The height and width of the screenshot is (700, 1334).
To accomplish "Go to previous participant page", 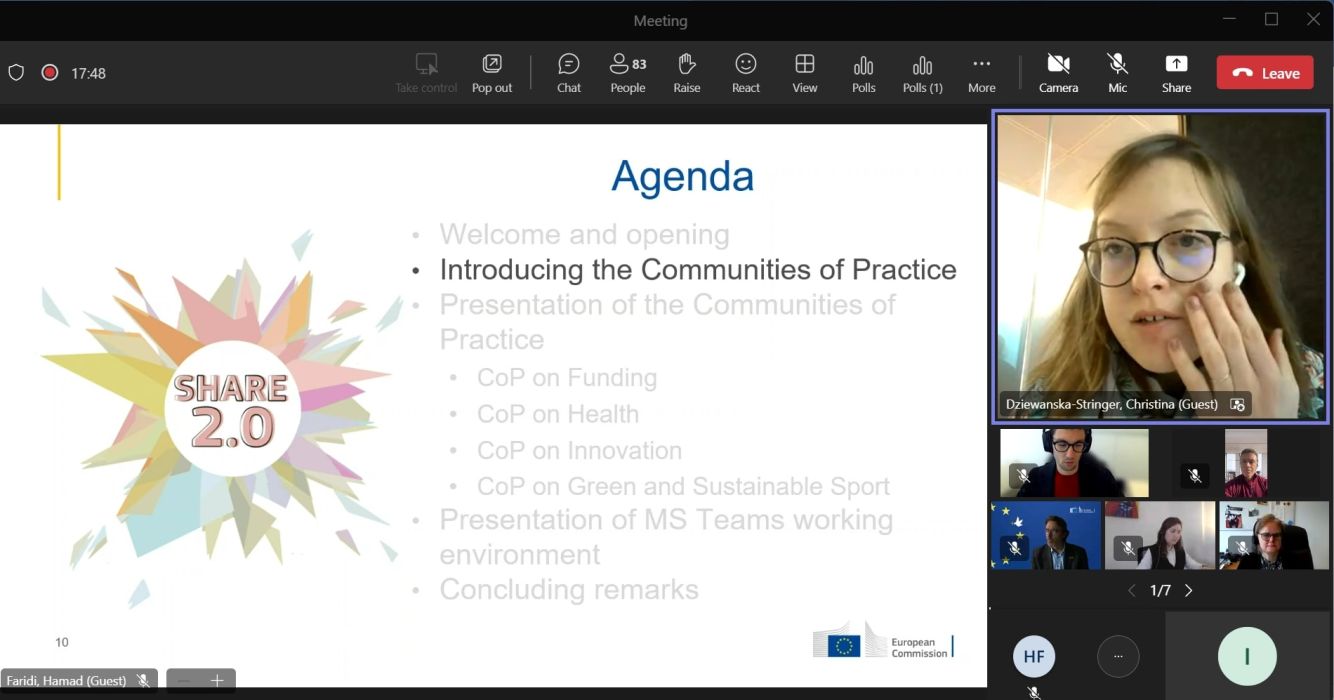I will coord(1131,591).
